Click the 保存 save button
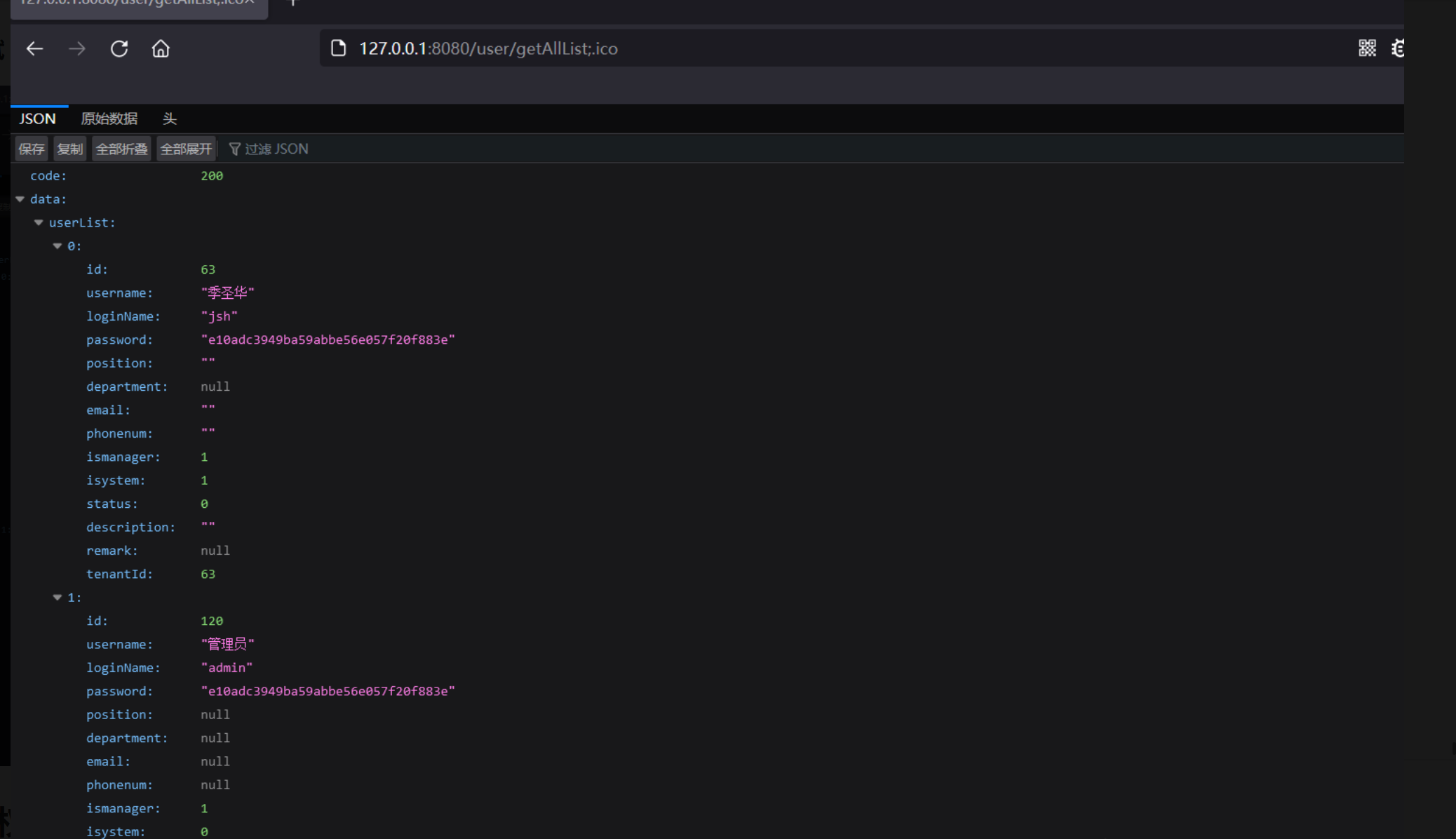 pos(32,149)
